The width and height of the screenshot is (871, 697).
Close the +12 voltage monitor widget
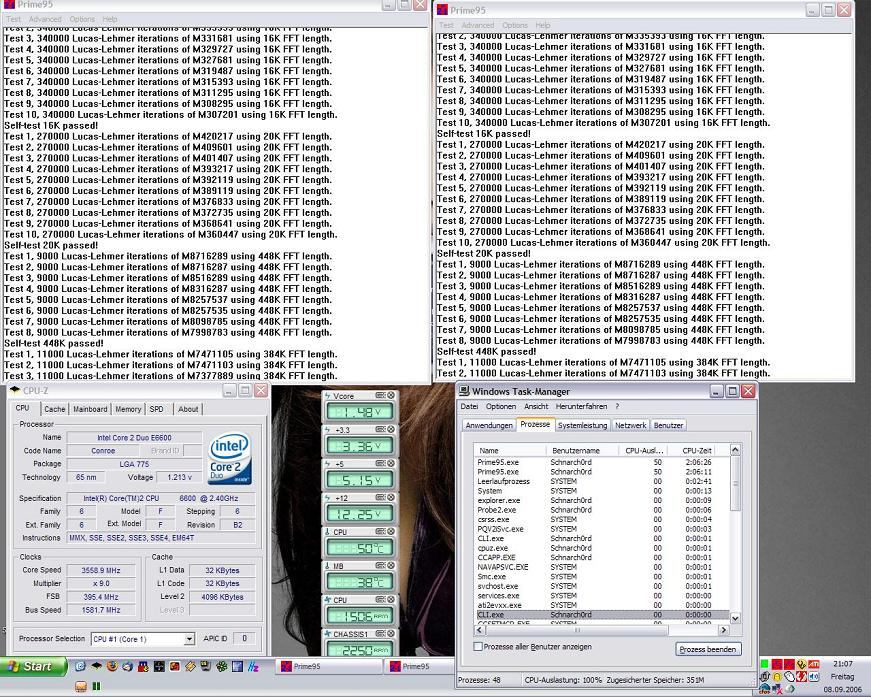[x=391, y=498]
